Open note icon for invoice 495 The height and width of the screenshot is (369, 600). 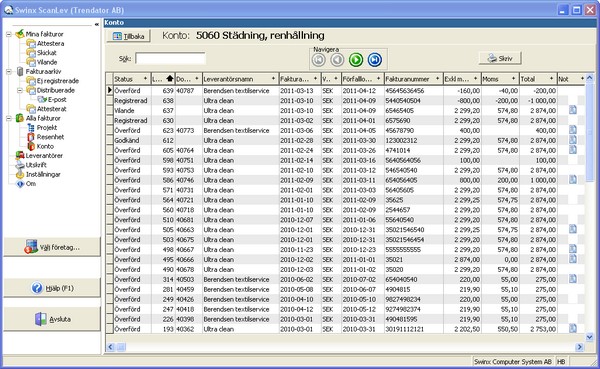click(x=572, y=260)
